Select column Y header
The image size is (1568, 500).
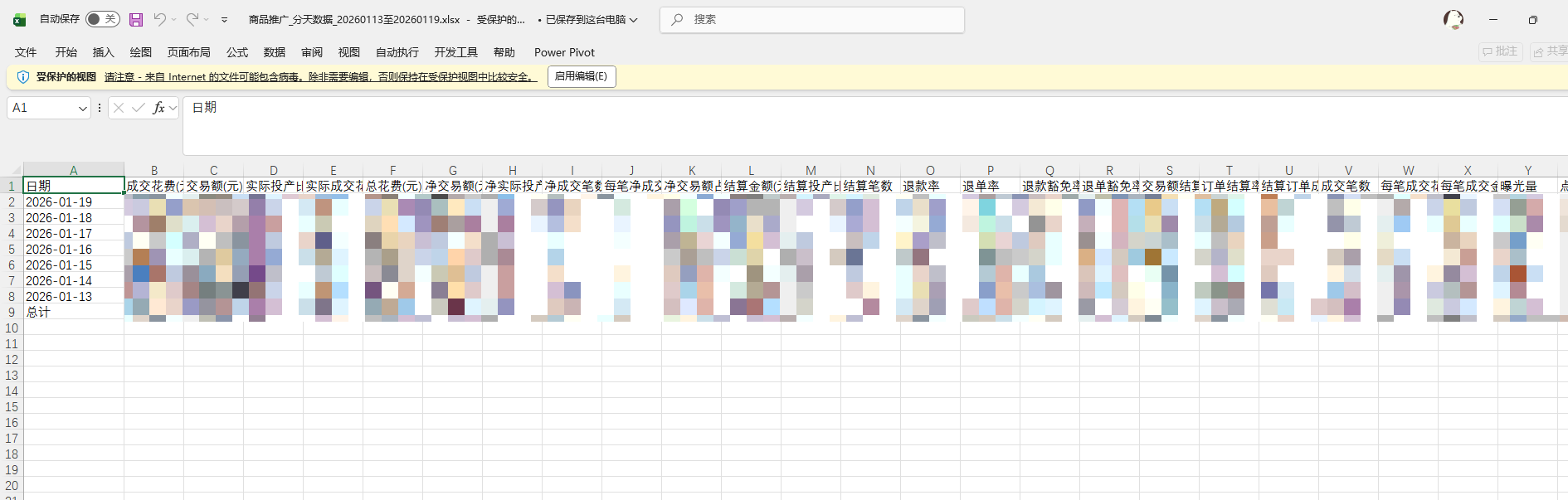pos(1527,170)
